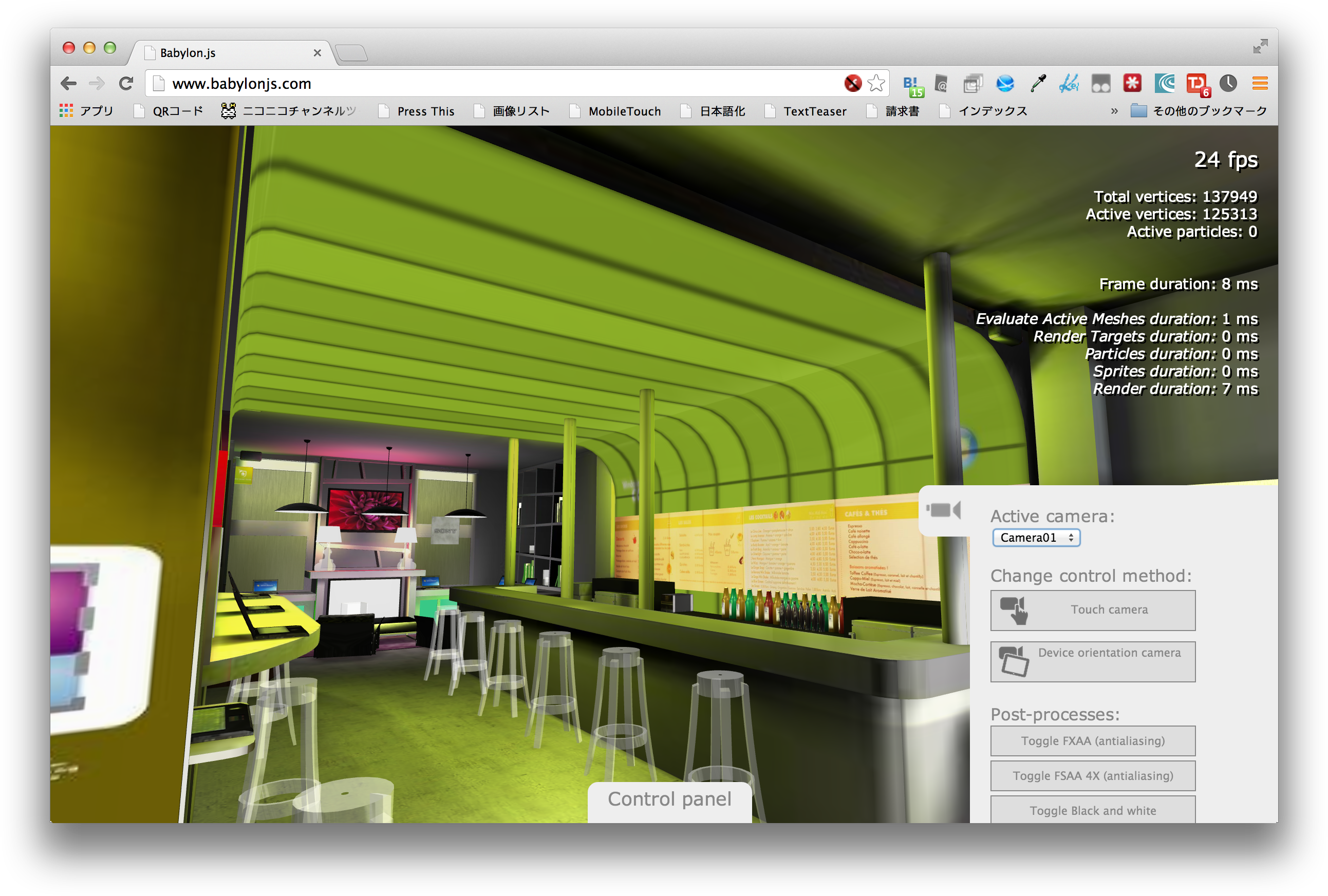Click the blue globe extension icon
This screenshot has width=1328, height=896.
[1004, 84]
